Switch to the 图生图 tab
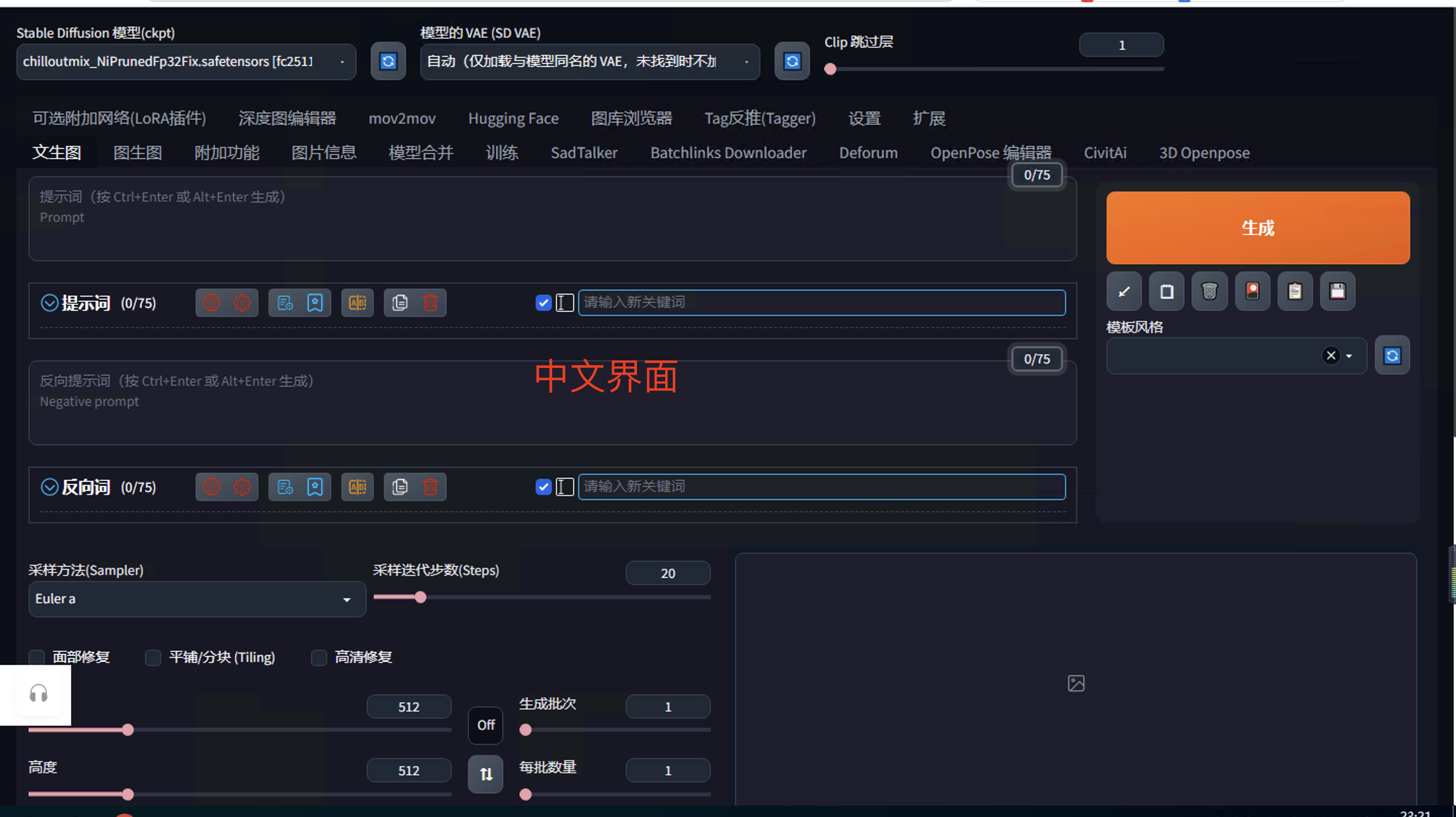The image size is (1456, 817). 137,152
